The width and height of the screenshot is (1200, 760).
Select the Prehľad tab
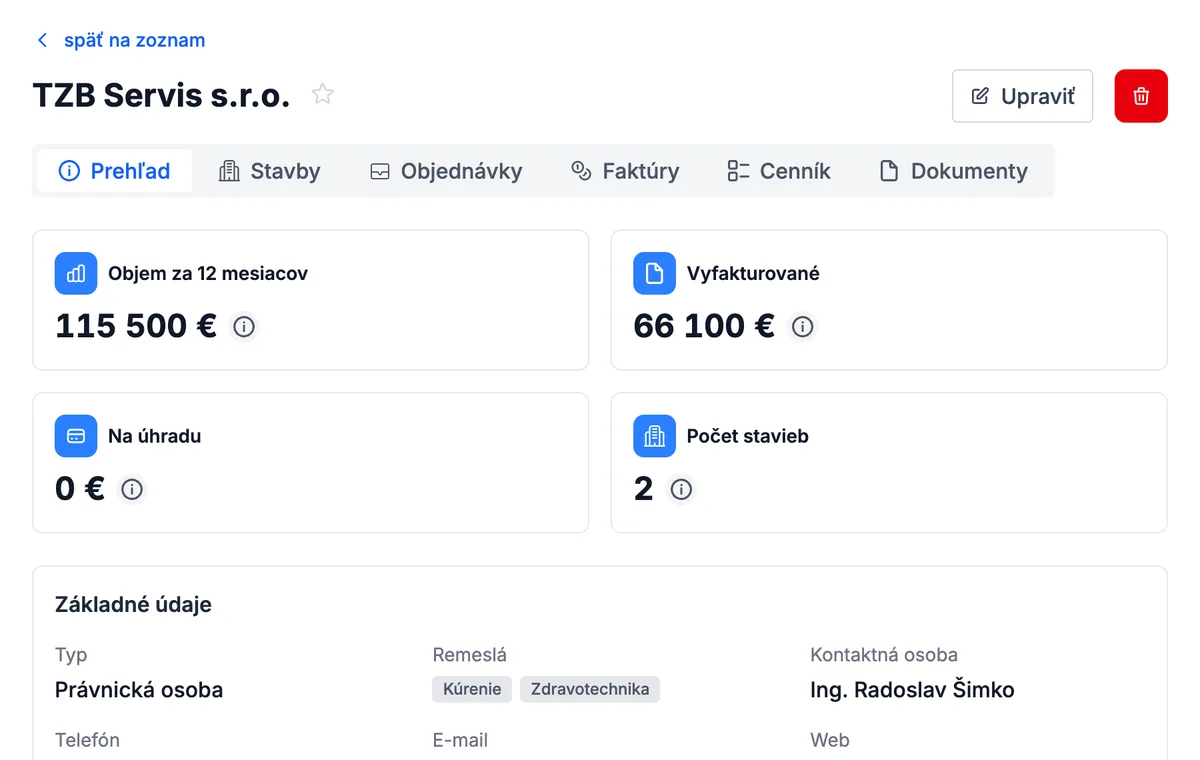coord(114,171)
